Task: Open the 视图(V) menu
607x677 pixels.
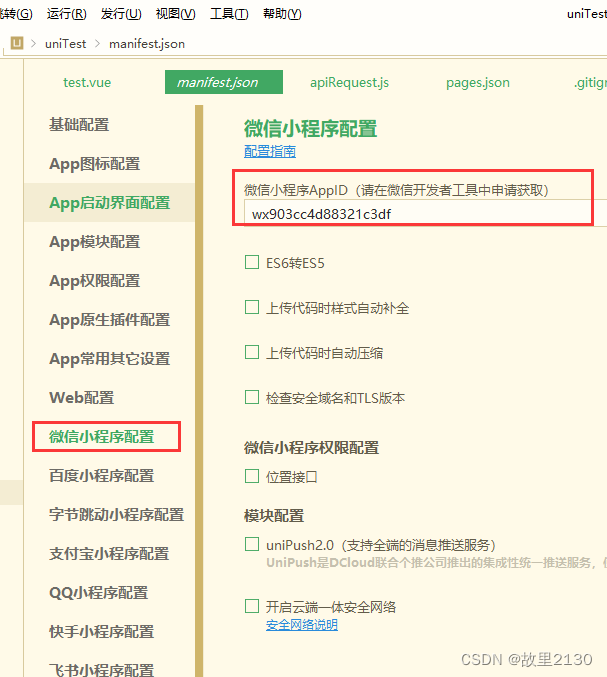Action: click(176, 14)
